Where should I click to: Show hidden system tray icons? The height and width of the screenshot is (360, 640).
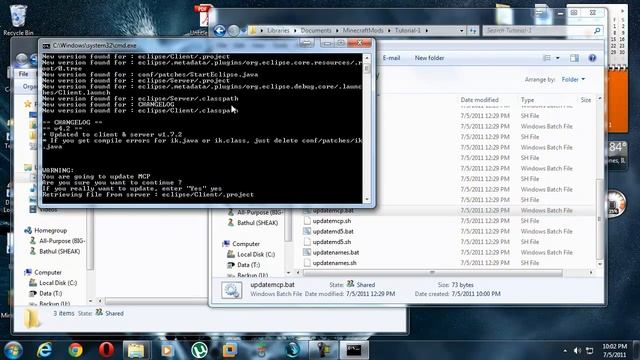[x=565, y=351]
